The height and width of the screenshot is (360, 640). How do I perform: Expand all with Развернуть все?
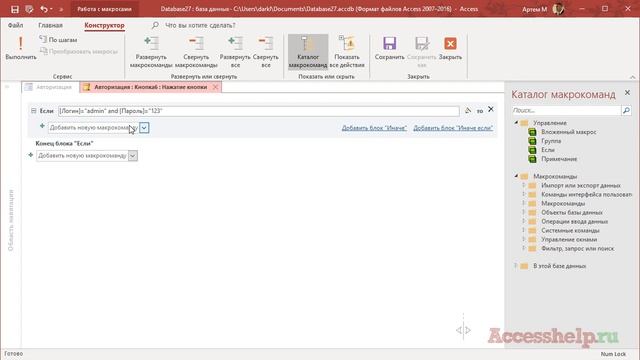point(235,52)
